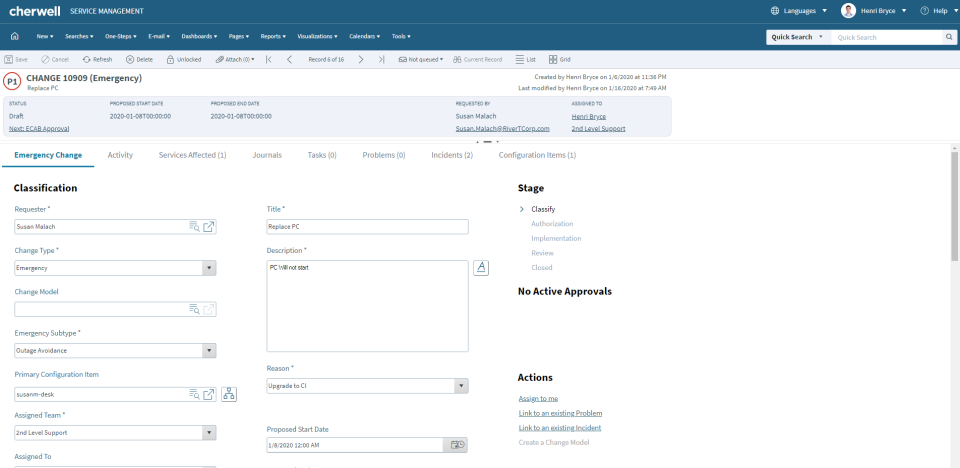
Task: Switch to the Problems (0) tab
Action: (x=384, y=156)
